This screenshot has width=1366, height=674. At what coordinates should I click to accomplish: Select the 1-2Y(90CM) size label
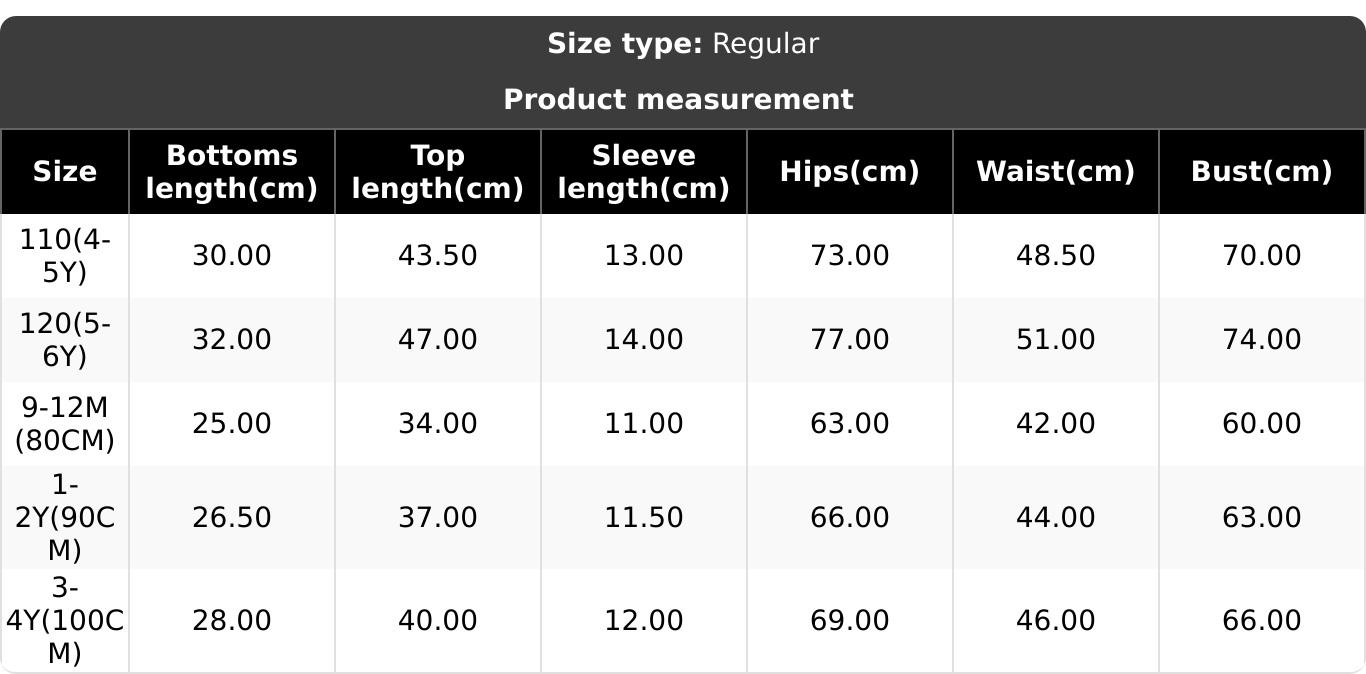tap(65, 517)
